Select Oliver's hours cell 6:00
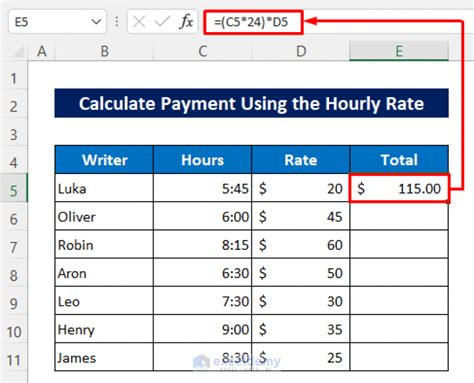The height and width of the screenshot is (383, 474). (202, 217)
